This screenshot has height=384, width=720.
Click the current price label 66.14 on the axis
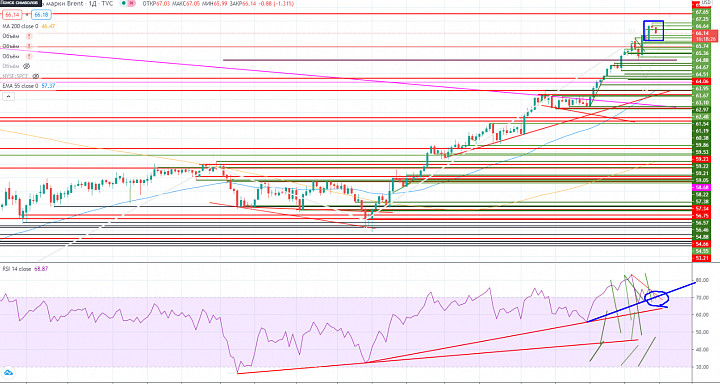click(x=701, y=33)
